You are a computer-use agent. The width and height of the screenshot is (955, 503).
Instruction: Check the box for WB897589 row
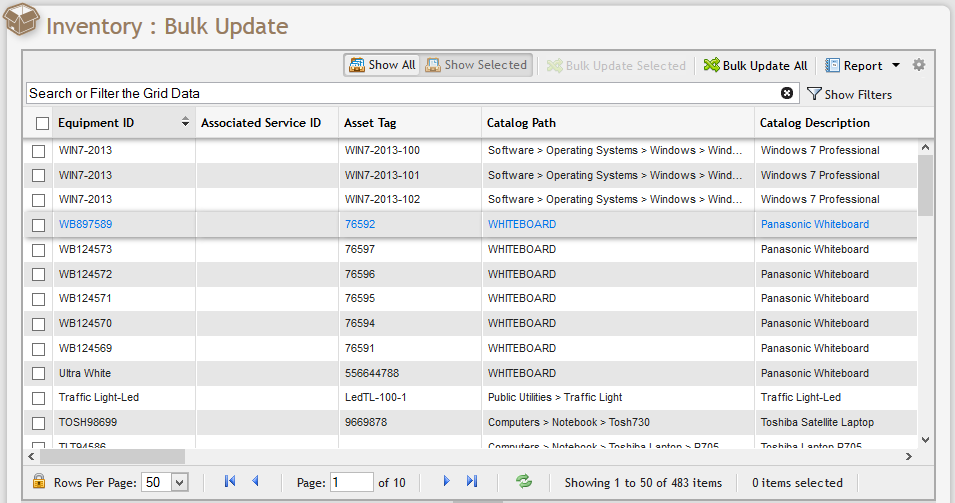39,225
